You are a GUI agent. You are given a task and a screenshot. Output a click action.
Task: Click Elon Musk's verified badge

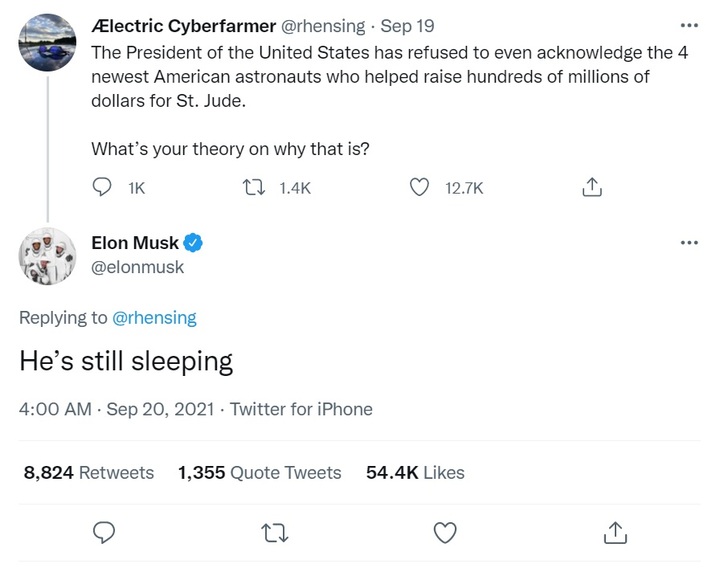(193, 243)
